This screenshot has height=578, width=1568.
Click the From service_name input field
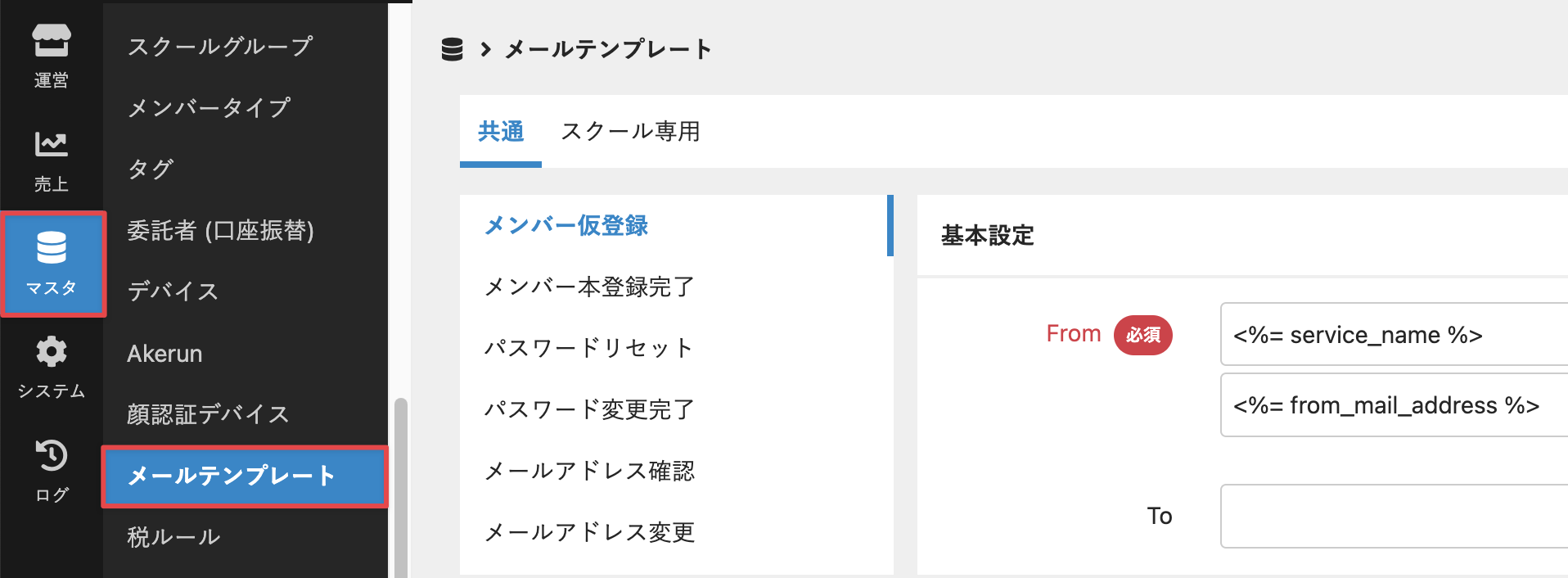pyautogui.click(x=1391, y=335)
